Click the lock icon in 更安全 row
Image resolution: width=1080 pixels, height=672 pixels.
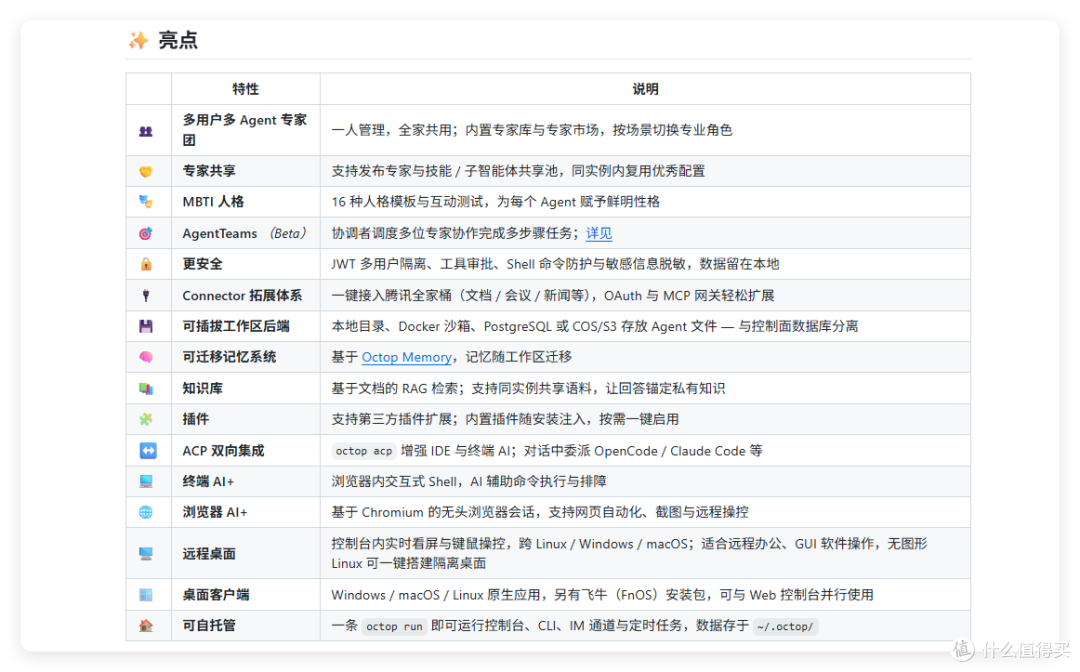146,264
